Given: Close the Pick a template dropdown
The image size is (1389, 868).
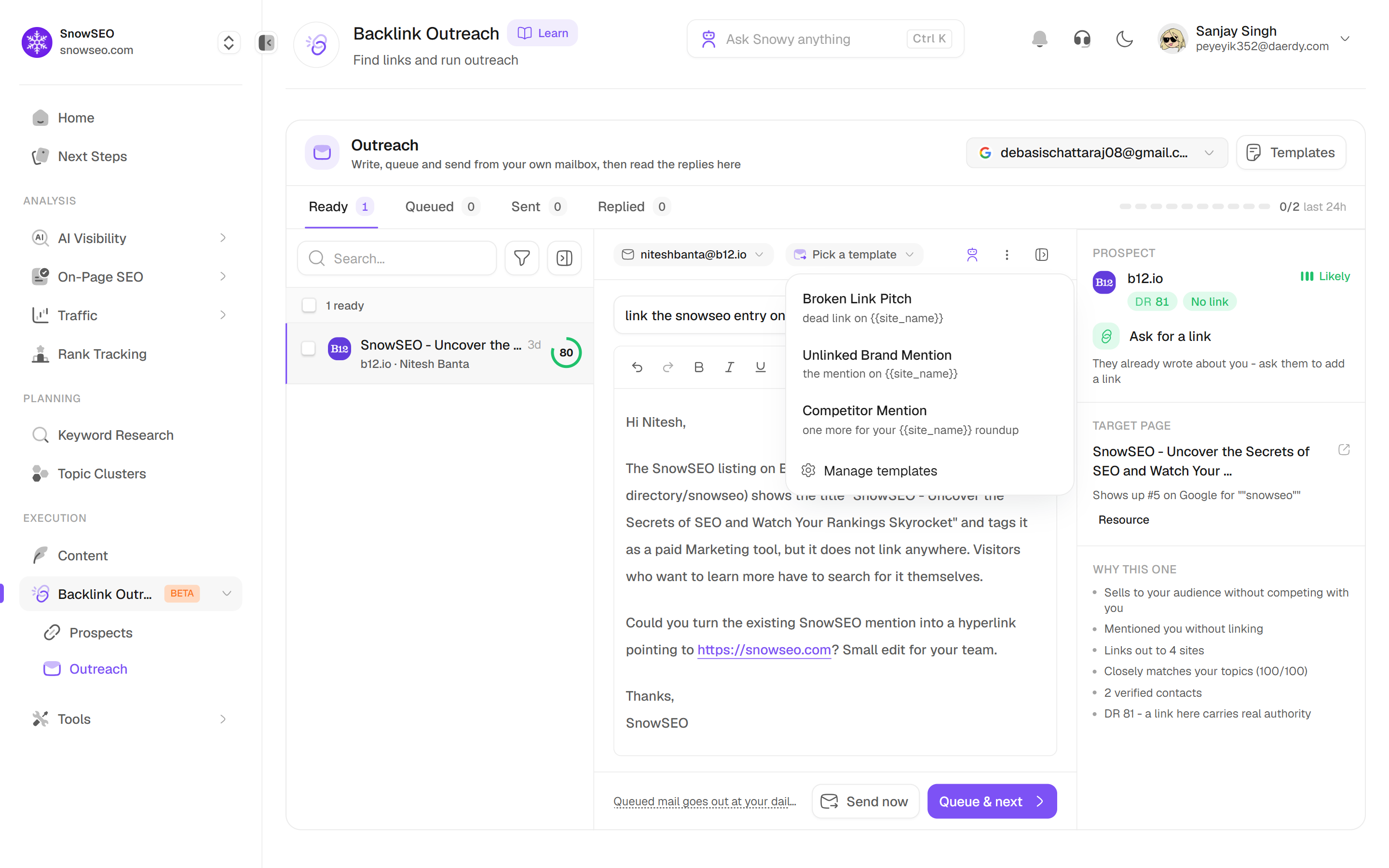Looking at the screenshot, I should [x=854, y=254].
